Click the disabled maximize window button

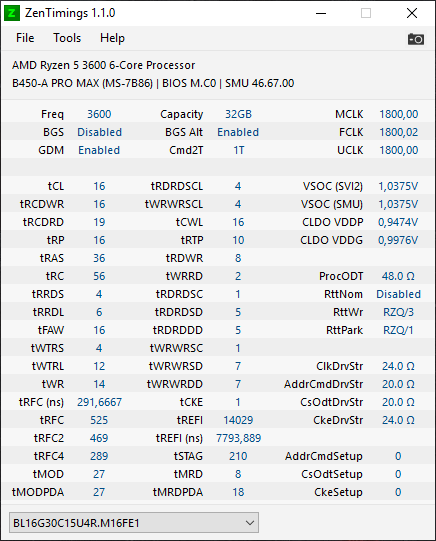[x=366, y=13]
